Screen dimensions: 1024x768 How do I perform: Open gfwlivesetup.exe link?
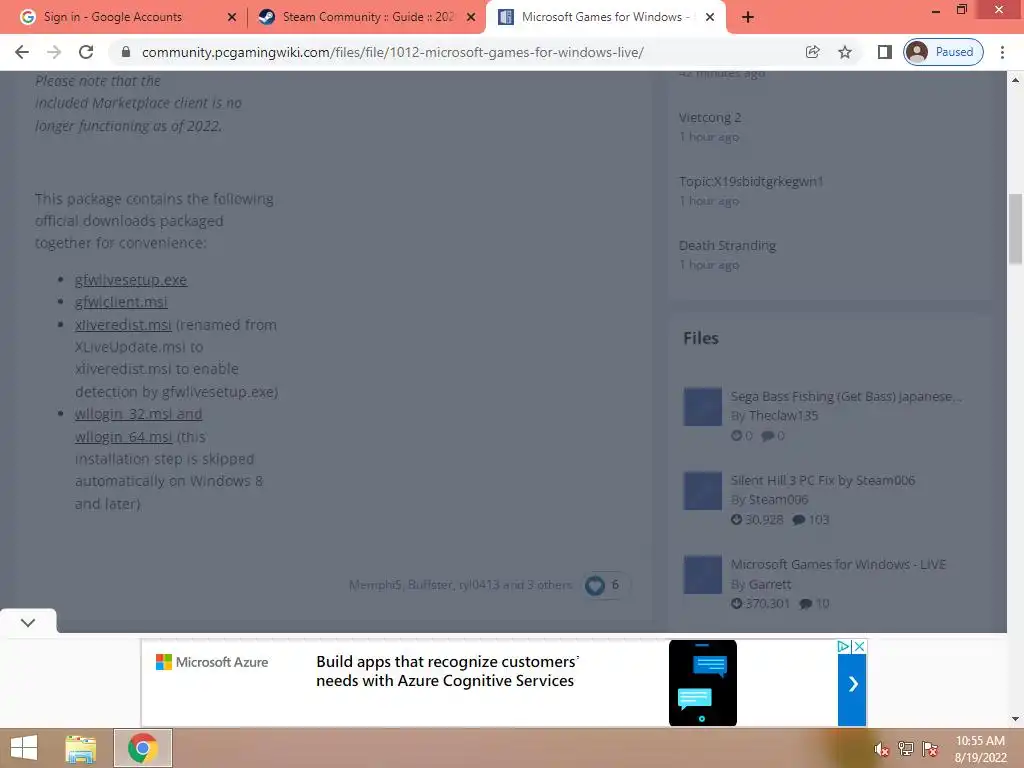pos(131,280)
